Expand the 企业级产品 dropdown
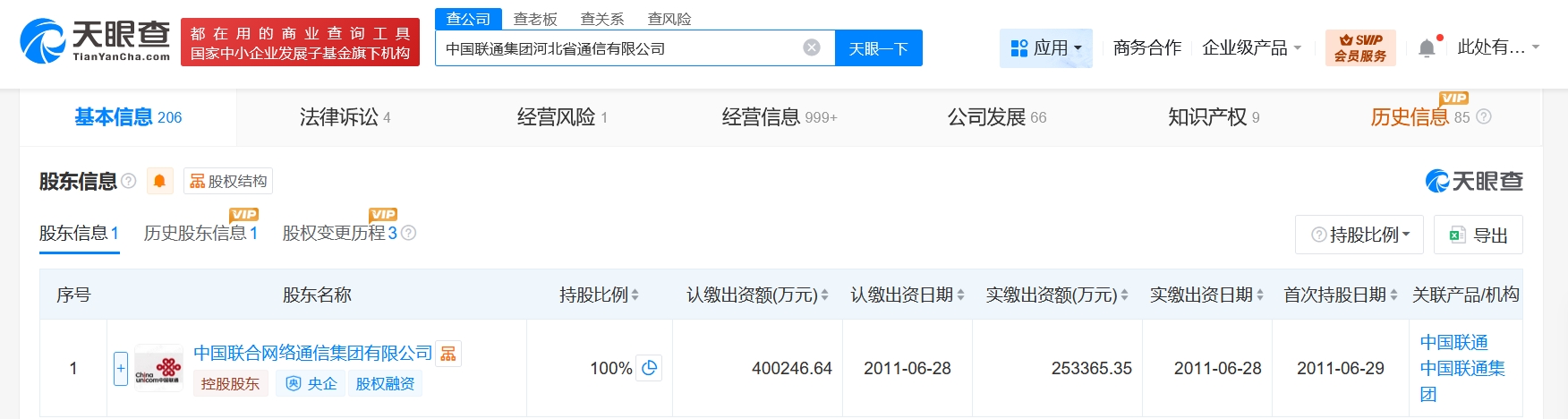This screenshot has width=1568, height=419. point(1250,47)
